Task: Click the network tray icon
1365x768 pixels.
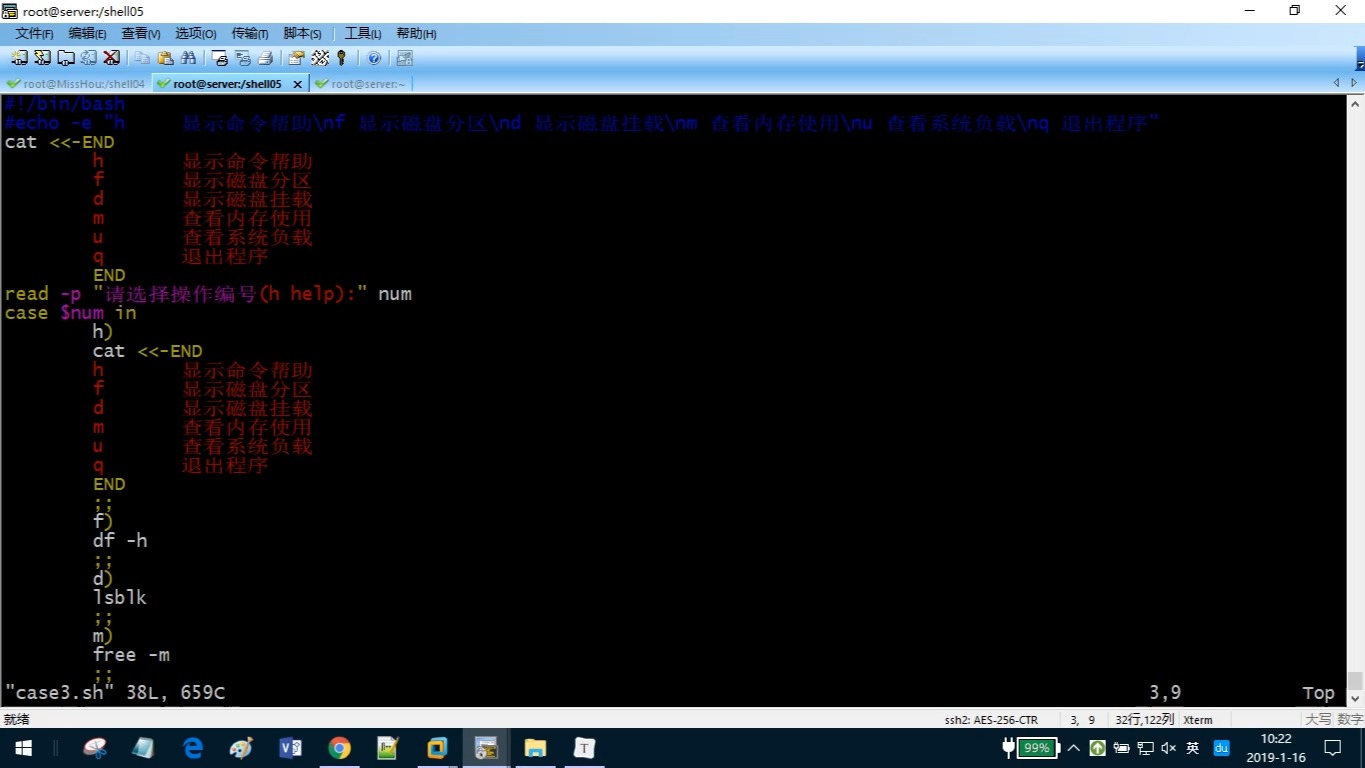Action: (x=1145, y=748)
